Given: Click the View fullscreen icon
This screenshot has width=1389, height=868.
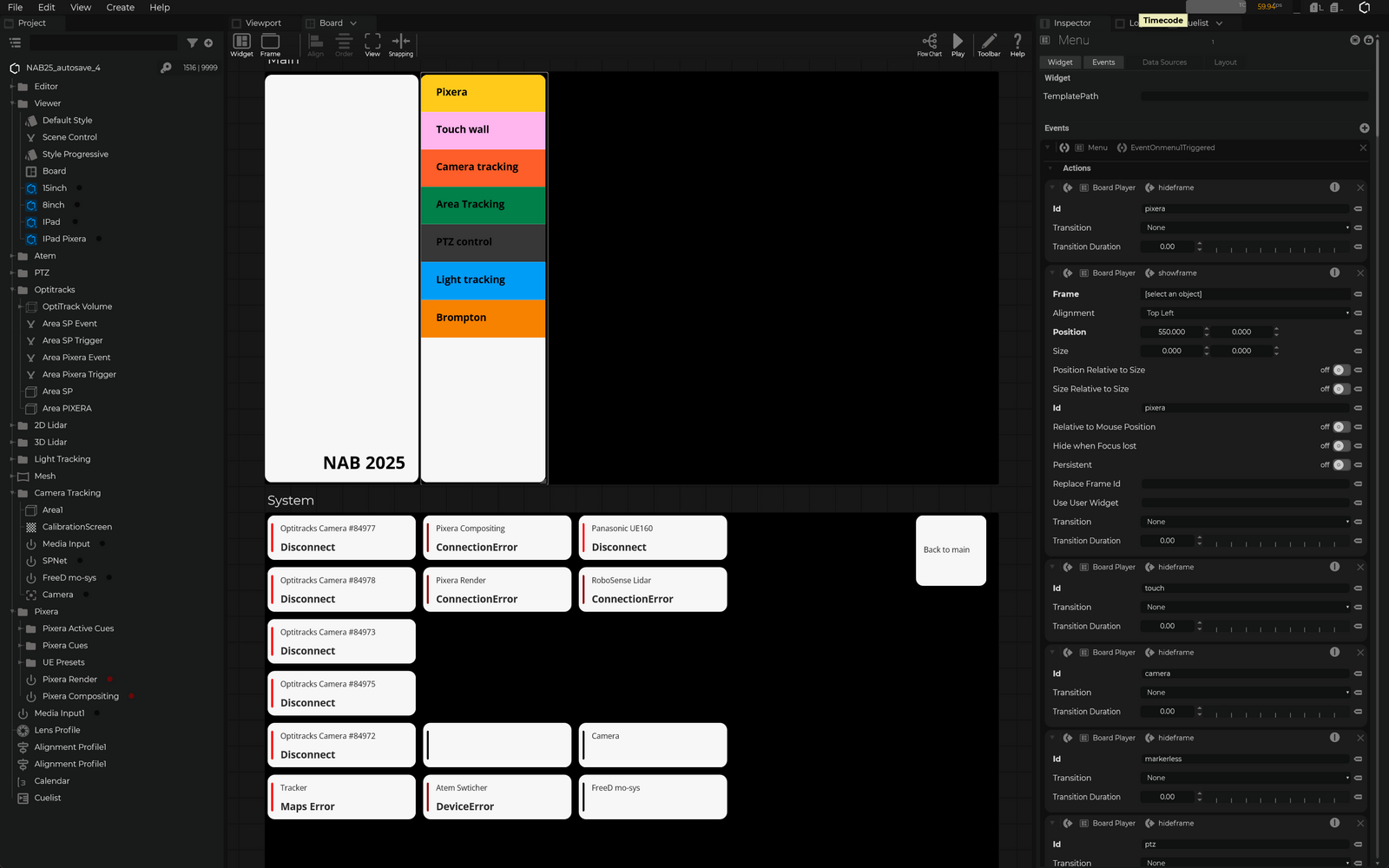Looking at the screenshot, I should tap(372, 42).
